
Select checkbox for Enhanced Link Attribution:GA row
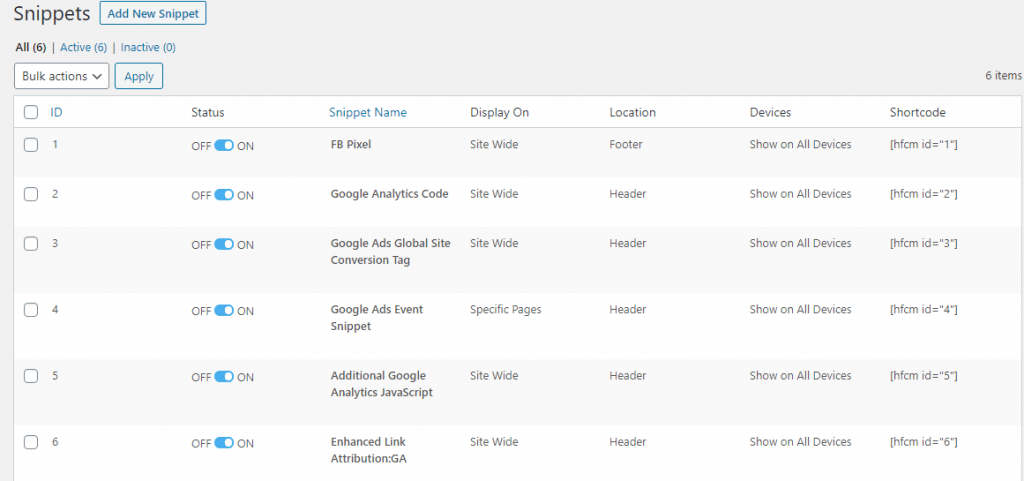[x=31, y=442]
